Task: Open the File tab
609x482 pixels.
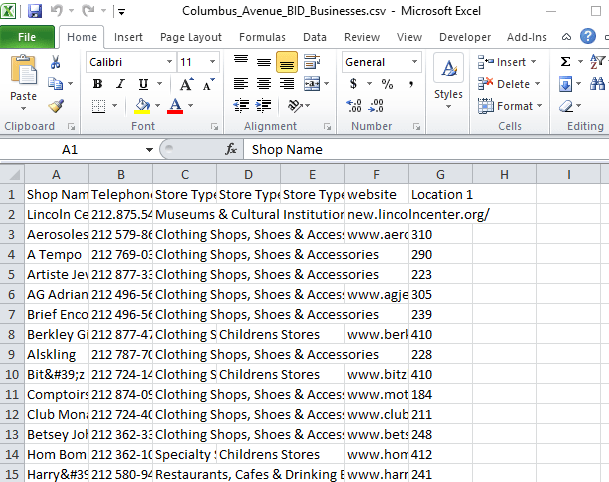Action: [27, 37]
